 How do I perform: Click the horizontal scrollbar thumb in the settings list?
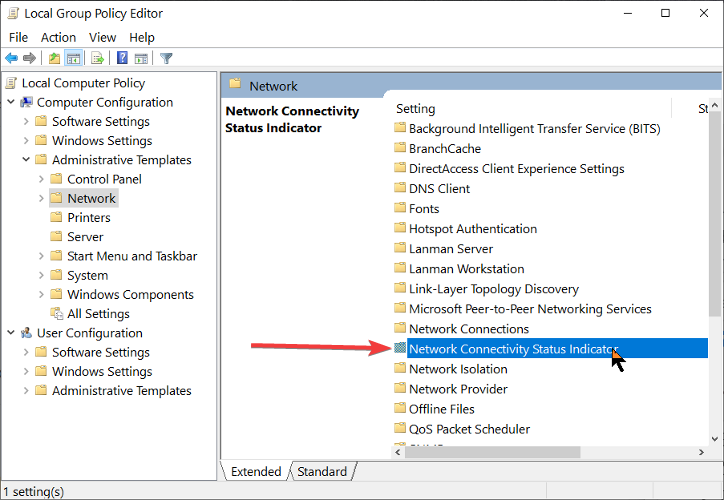pos(493,452)
